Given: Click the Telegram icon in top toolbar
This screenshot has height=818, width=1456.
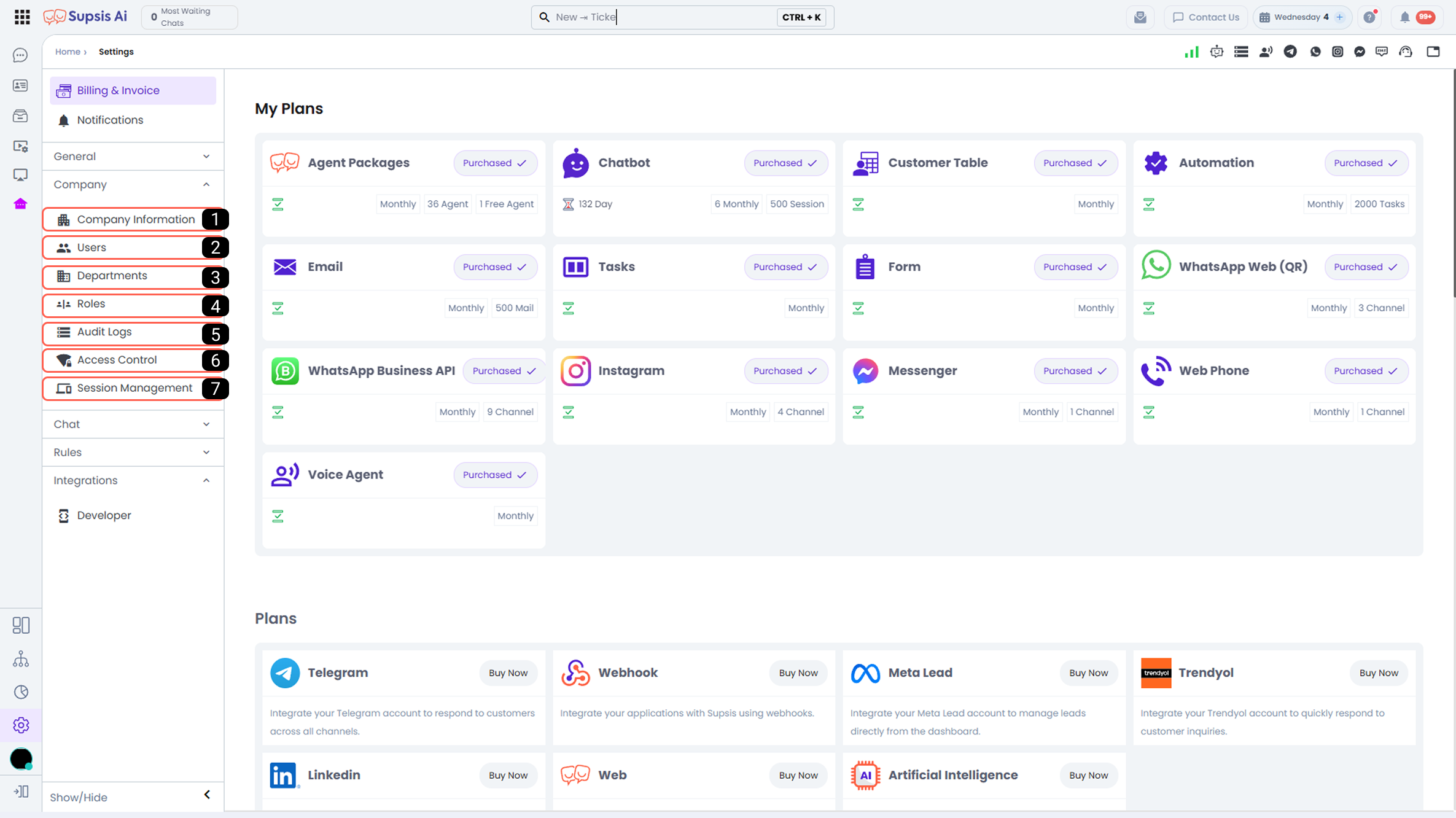Looking at the screenshot, I should point(1290,52).
